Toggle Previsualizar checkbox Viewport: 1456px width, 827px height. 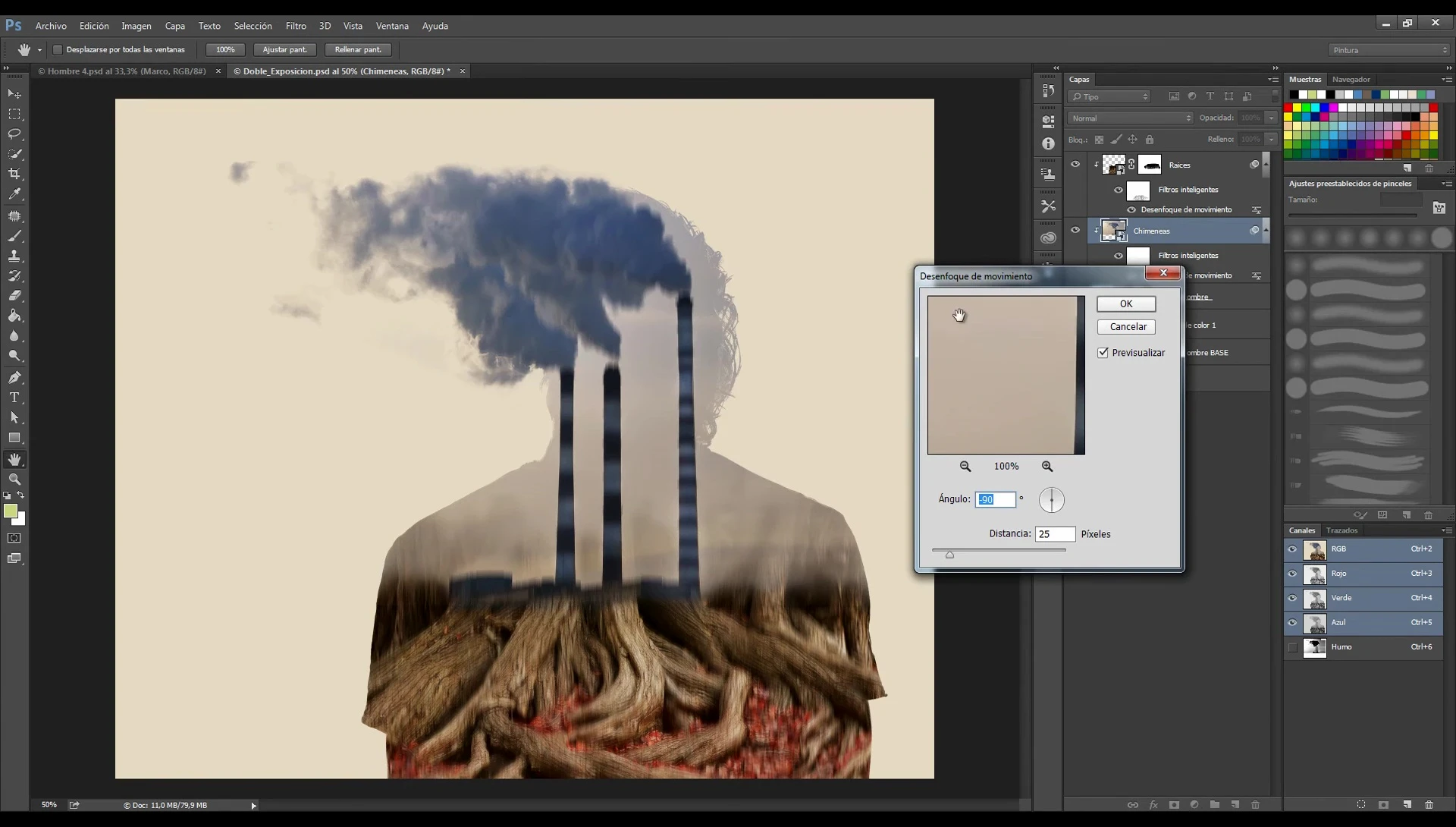tap(1103, 353)
